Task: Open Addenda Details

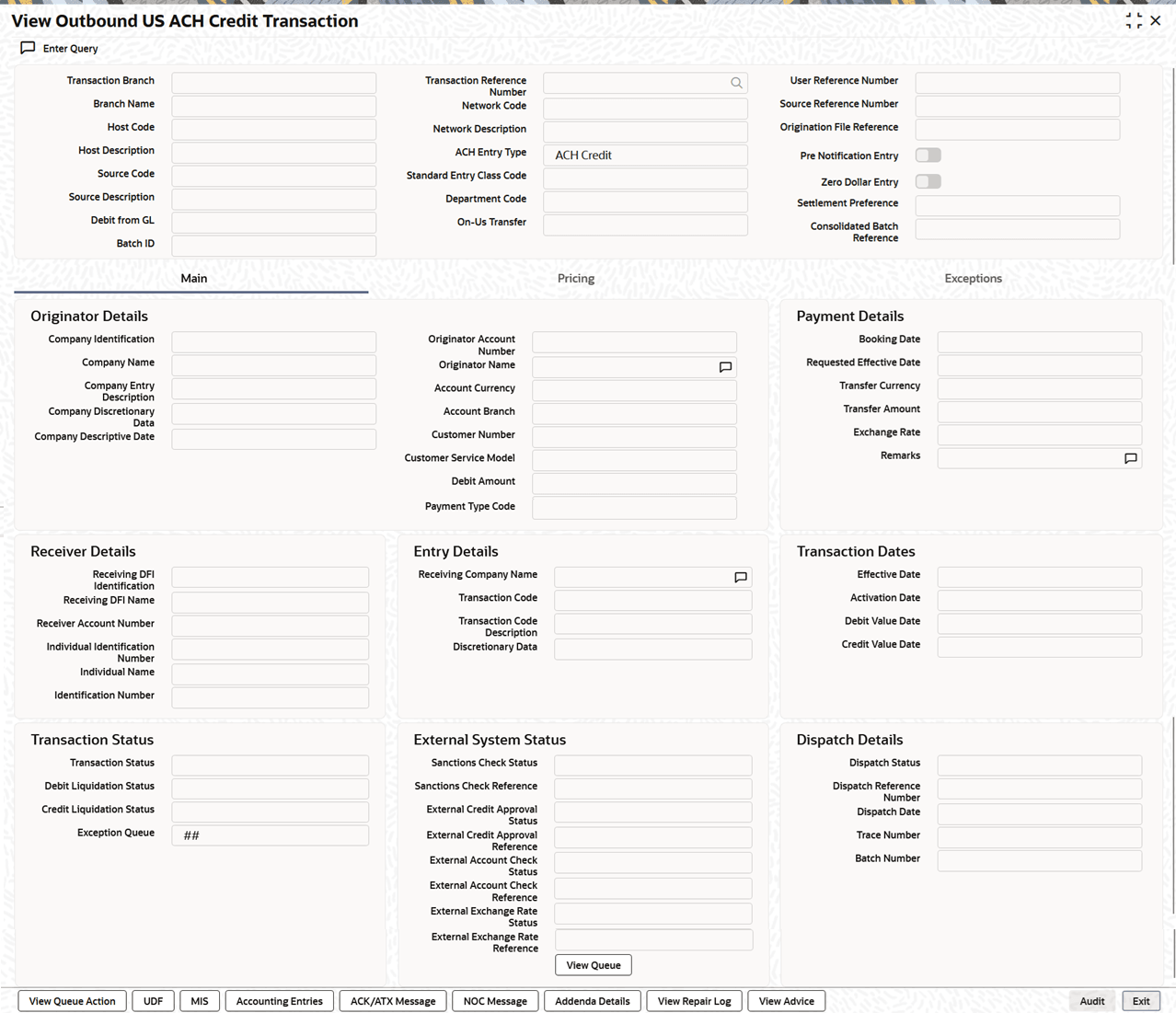Action: tap(593, 1001)
